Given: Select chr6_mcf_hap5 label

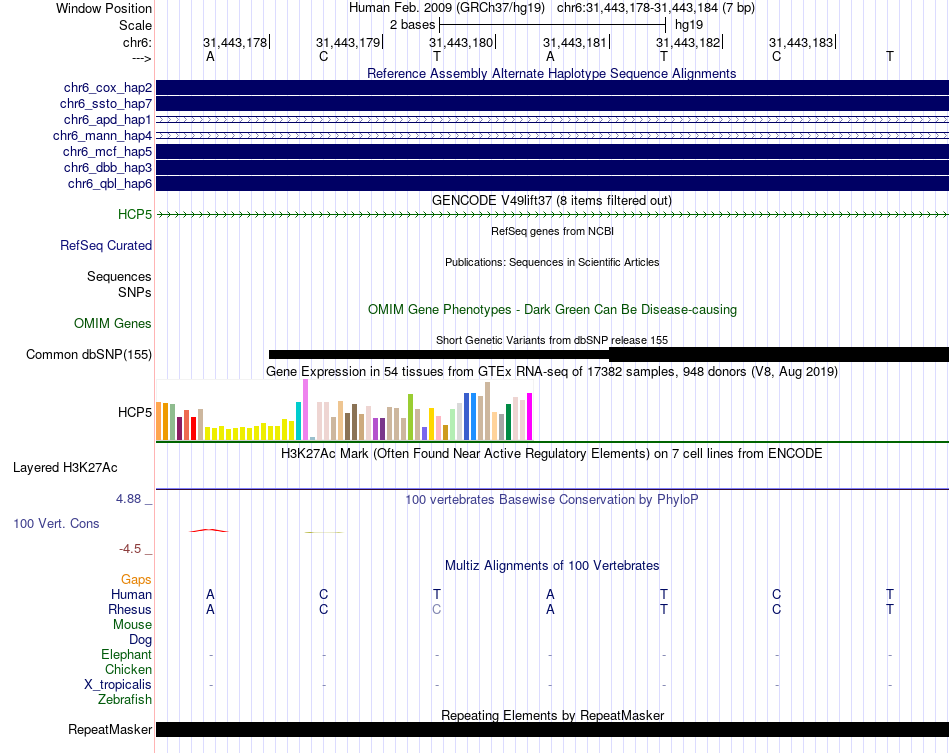Looking at the screenshot, I should point(107,151).
